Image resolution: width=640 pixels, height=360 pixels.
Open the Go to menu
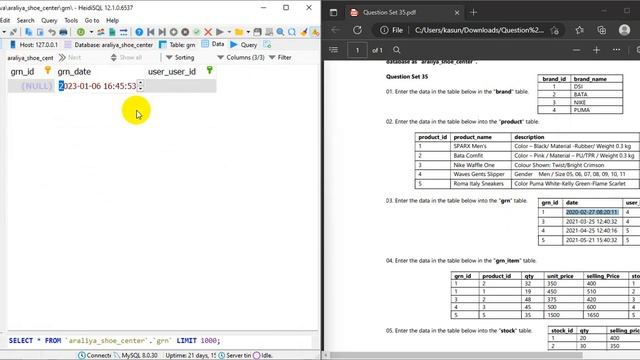point(92,20)
